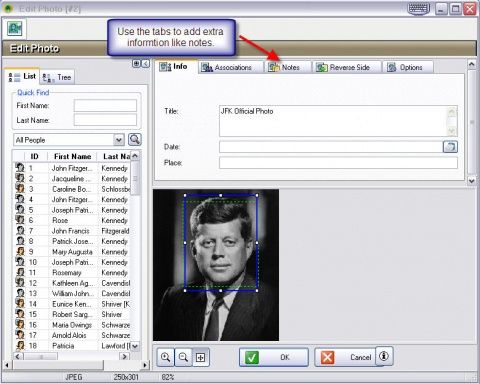
Task: Click info panel scroll down arrow
Action: click(471, 180)
